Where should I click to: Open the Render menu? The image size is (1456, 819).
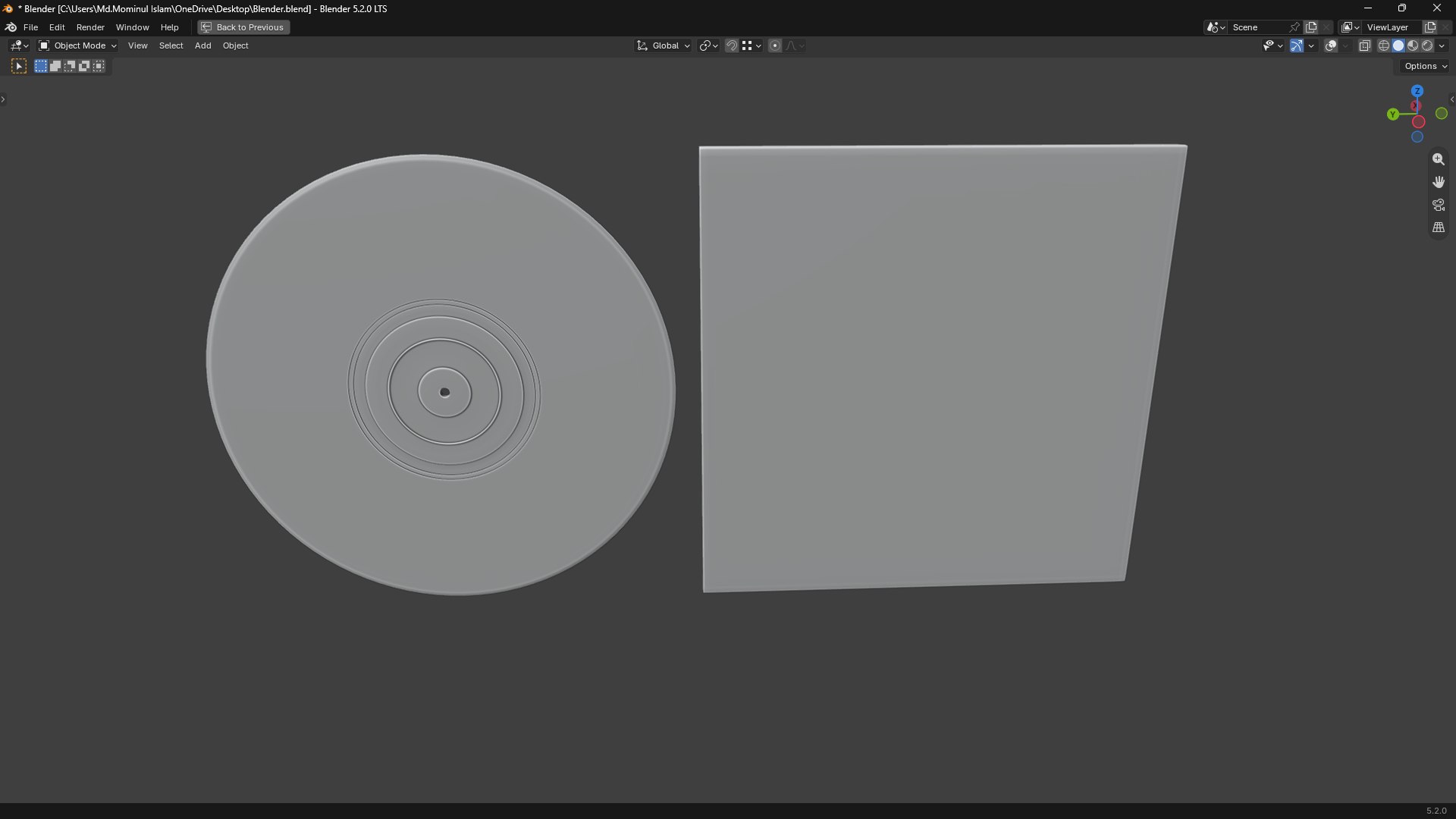point(90,27)
